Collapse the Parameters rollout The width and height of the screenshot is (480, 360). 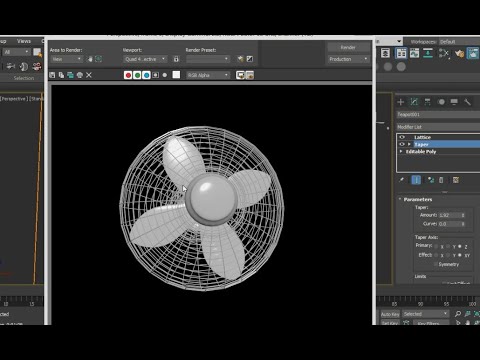418,199
